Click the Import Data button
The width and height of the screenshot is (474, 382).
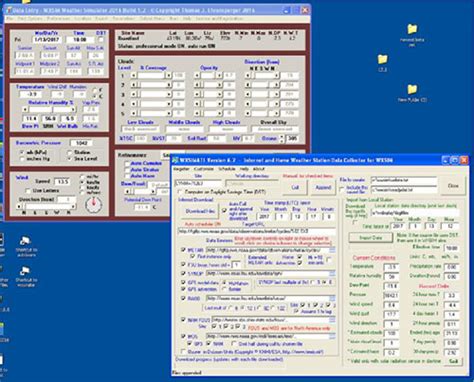coord(370,238)
